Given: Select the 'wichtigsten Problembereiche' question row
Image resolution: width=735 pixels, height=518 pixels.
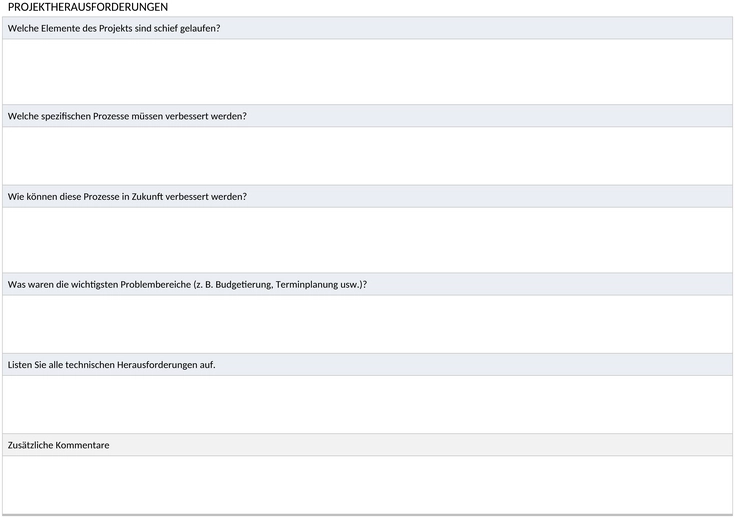Looking at the screenshot, I should pos(368,284).
